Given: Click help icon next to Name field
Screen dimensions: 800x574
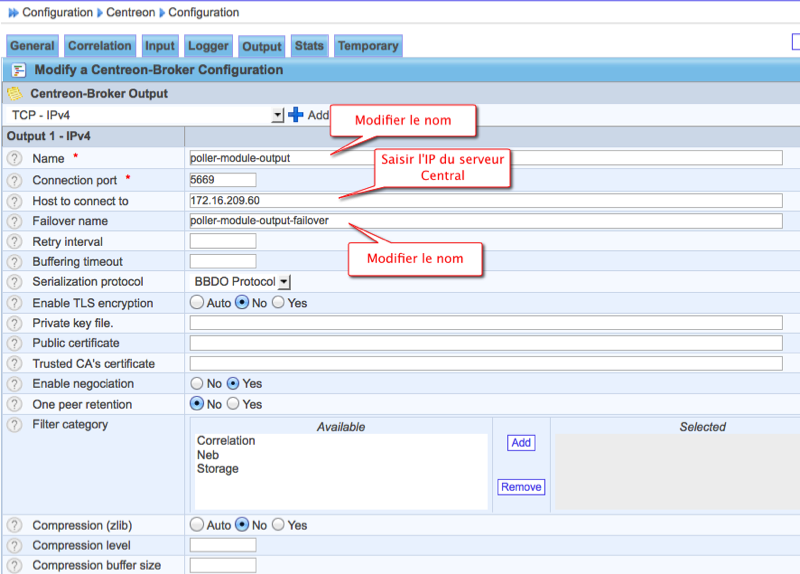Looking at the screenshot, I should tap(15, 158).
